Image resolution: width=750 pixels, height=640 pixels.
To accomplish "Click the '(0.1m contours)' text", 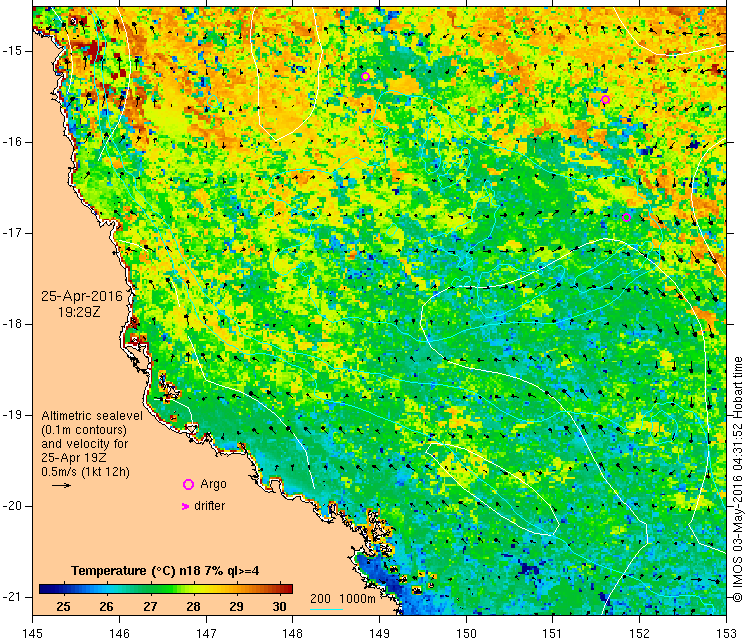I will [x=84, y=430].
